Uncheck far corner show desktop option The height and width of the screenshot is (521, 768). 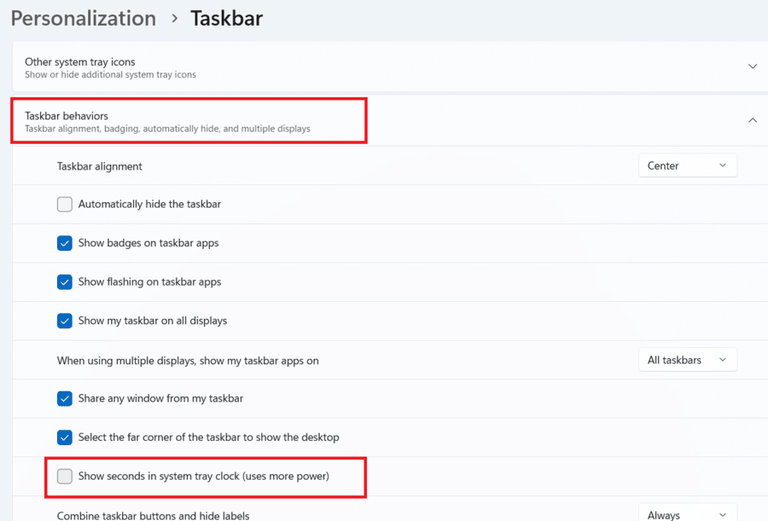[65, 437]
